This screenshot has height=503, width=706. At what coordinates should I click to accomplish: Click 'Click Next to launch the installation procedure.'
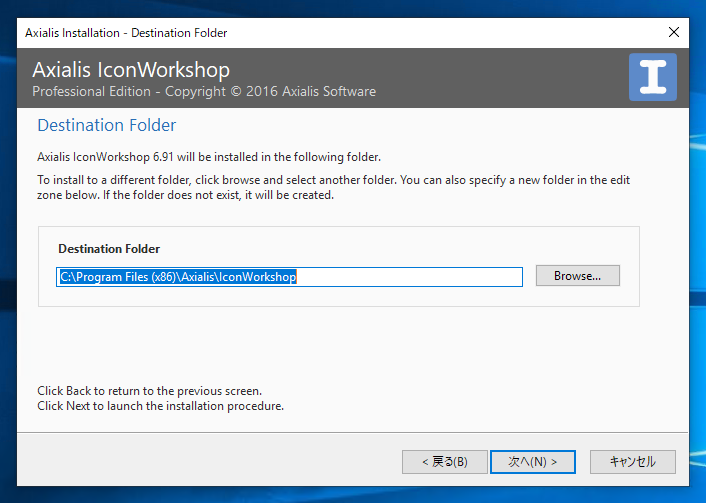click(160, 406)
